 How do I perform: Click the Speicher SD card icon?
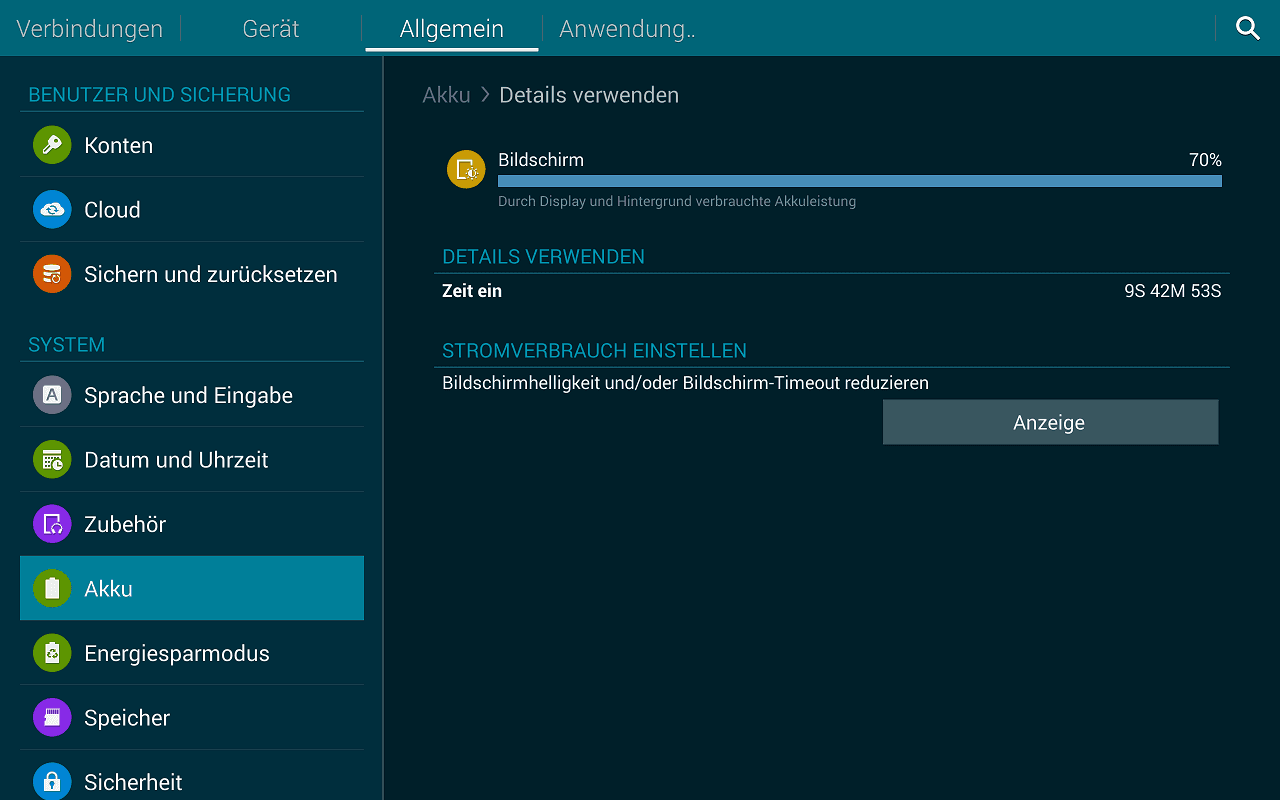point(52,718)
